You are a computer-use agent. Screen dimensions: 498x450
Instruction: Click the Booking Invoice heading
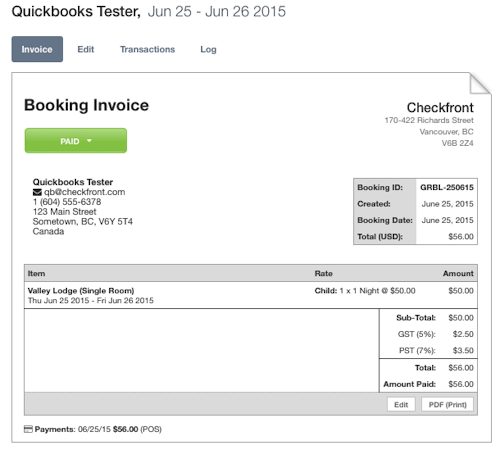point(86,105)
